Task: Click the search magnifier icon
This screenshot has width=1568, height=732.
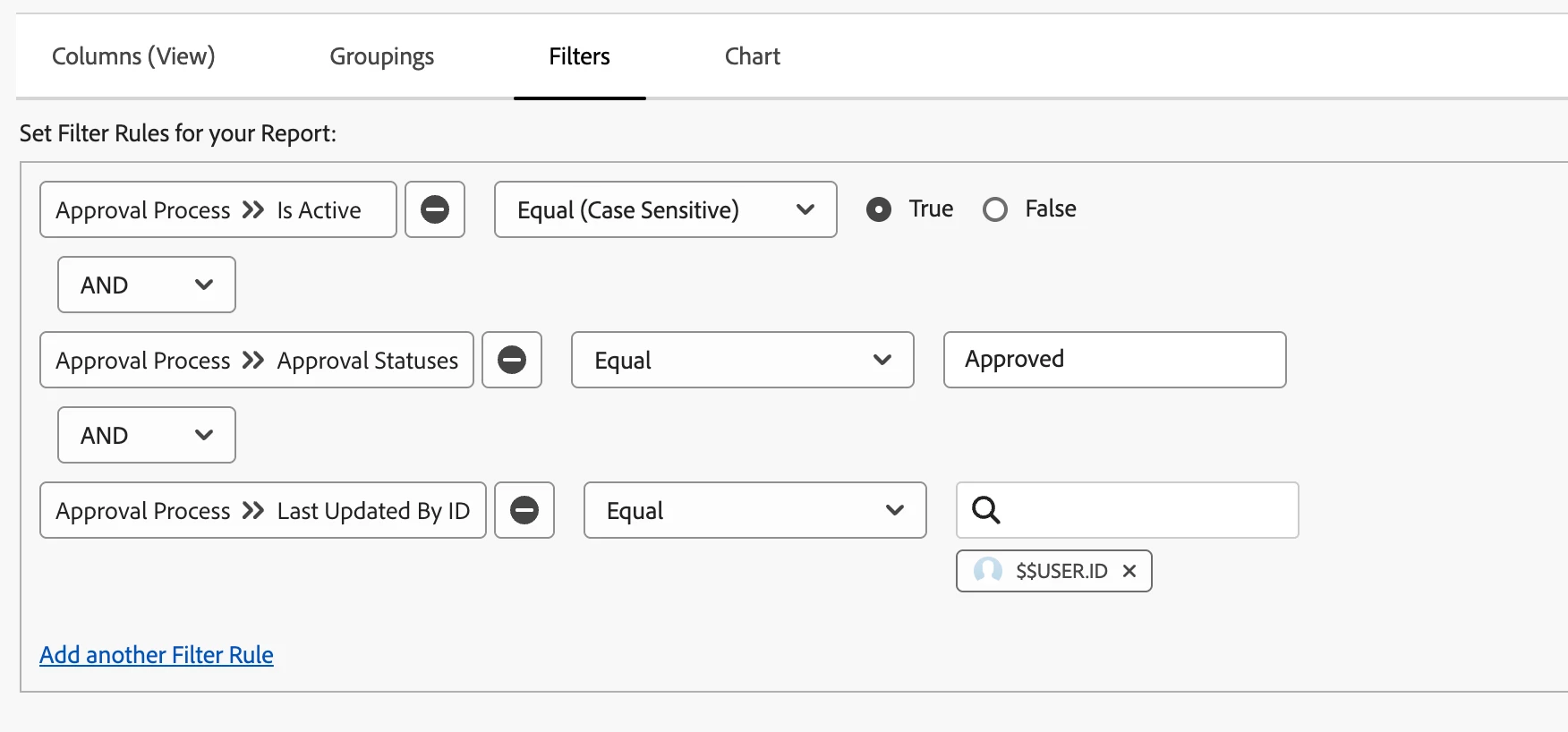Action: [x=986, y=510]
